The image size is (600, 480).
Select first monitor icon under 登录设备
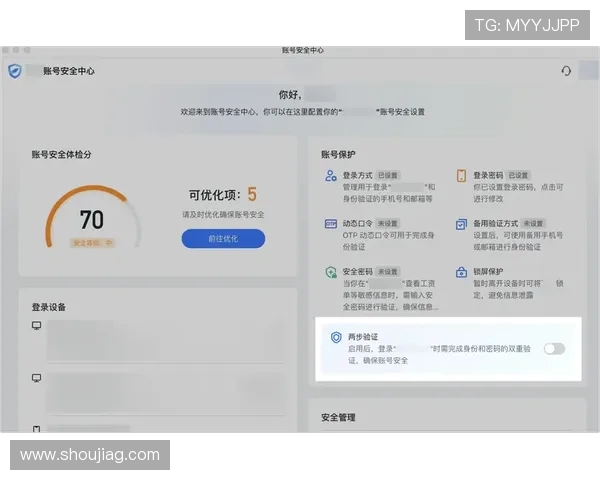(x=36, y=325)
